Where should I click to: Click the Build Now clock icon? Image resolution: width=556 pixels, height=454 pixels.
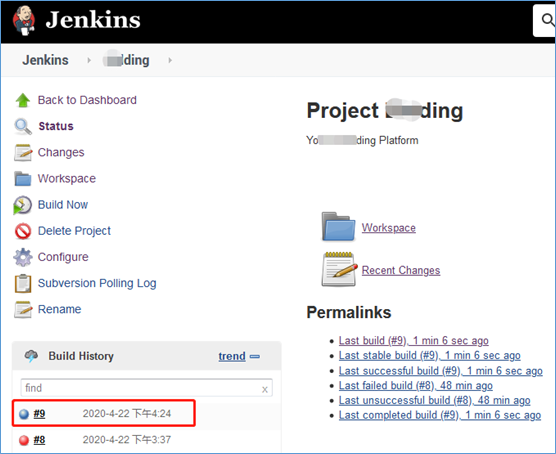(23, 205)
